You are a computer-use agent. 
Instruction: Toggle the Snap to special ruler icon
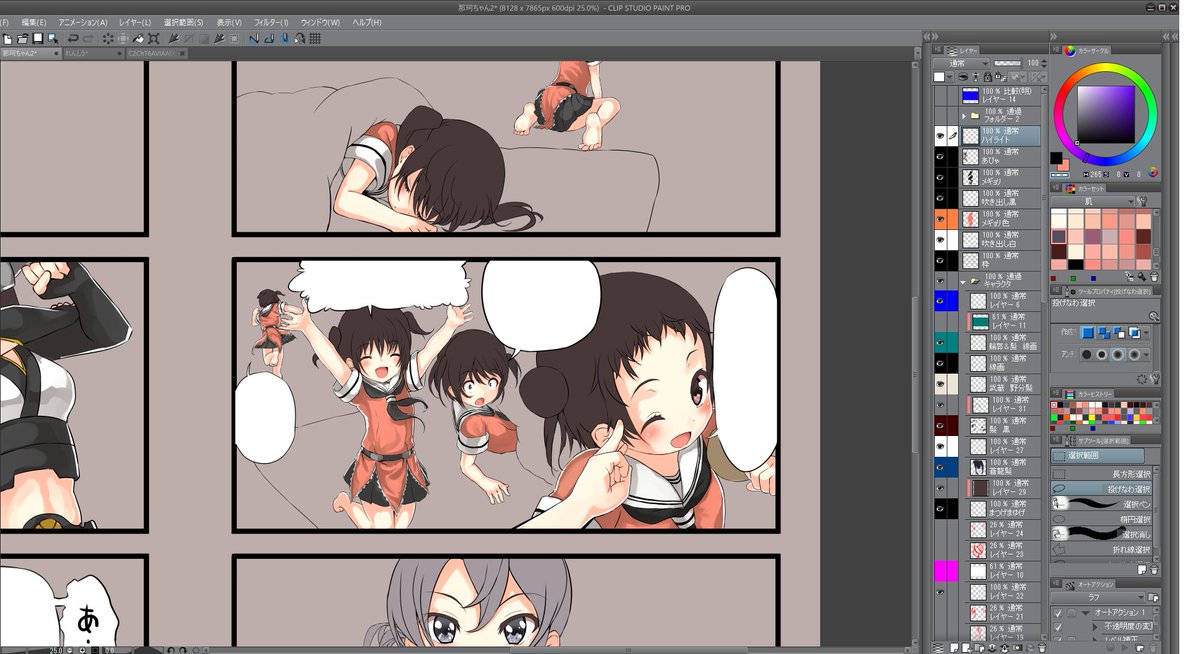coord(269,38)
